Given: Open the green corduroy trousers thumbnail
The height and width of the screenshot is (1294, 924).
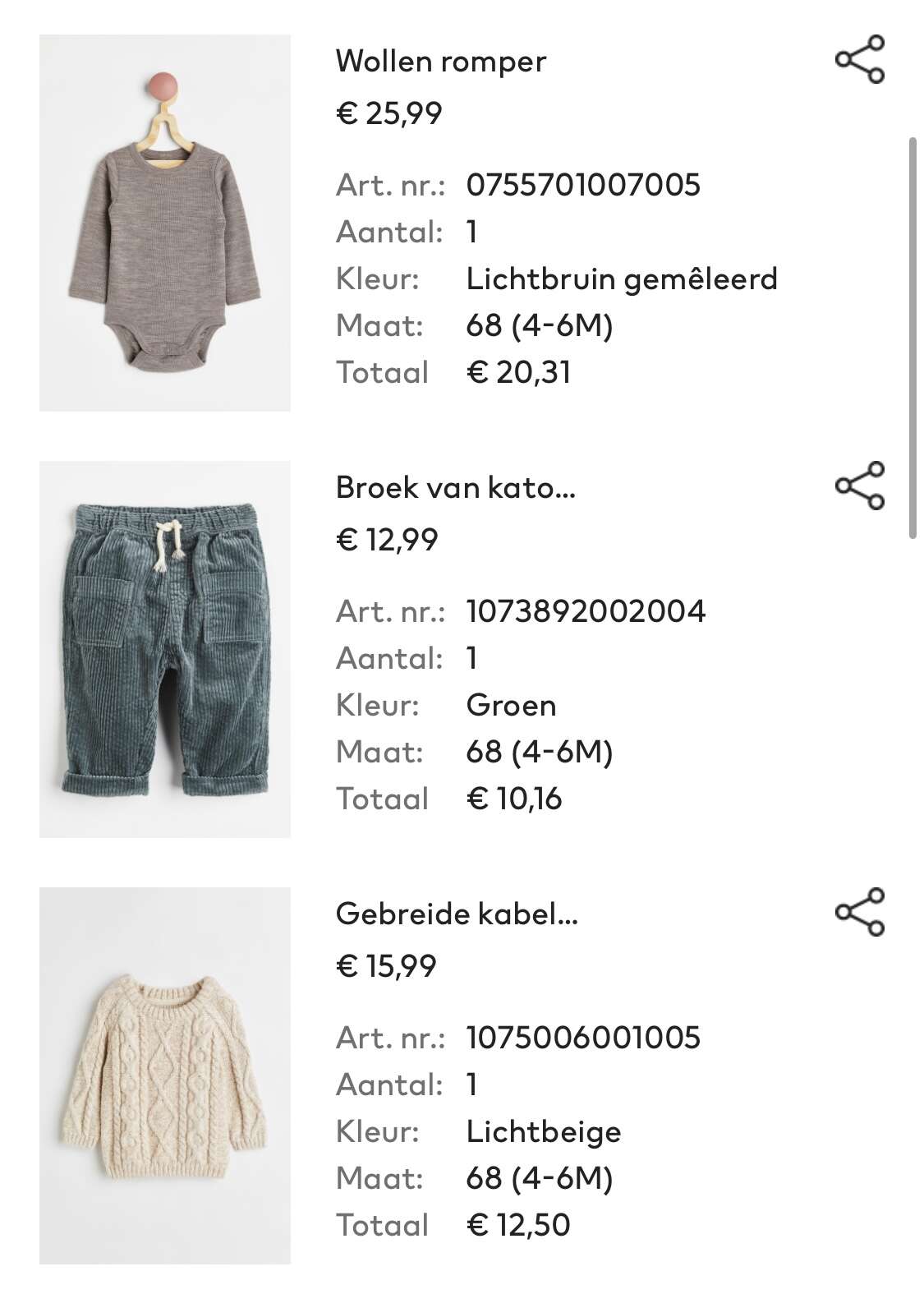Looking at the screenshot, I should [x=165, y=649].
